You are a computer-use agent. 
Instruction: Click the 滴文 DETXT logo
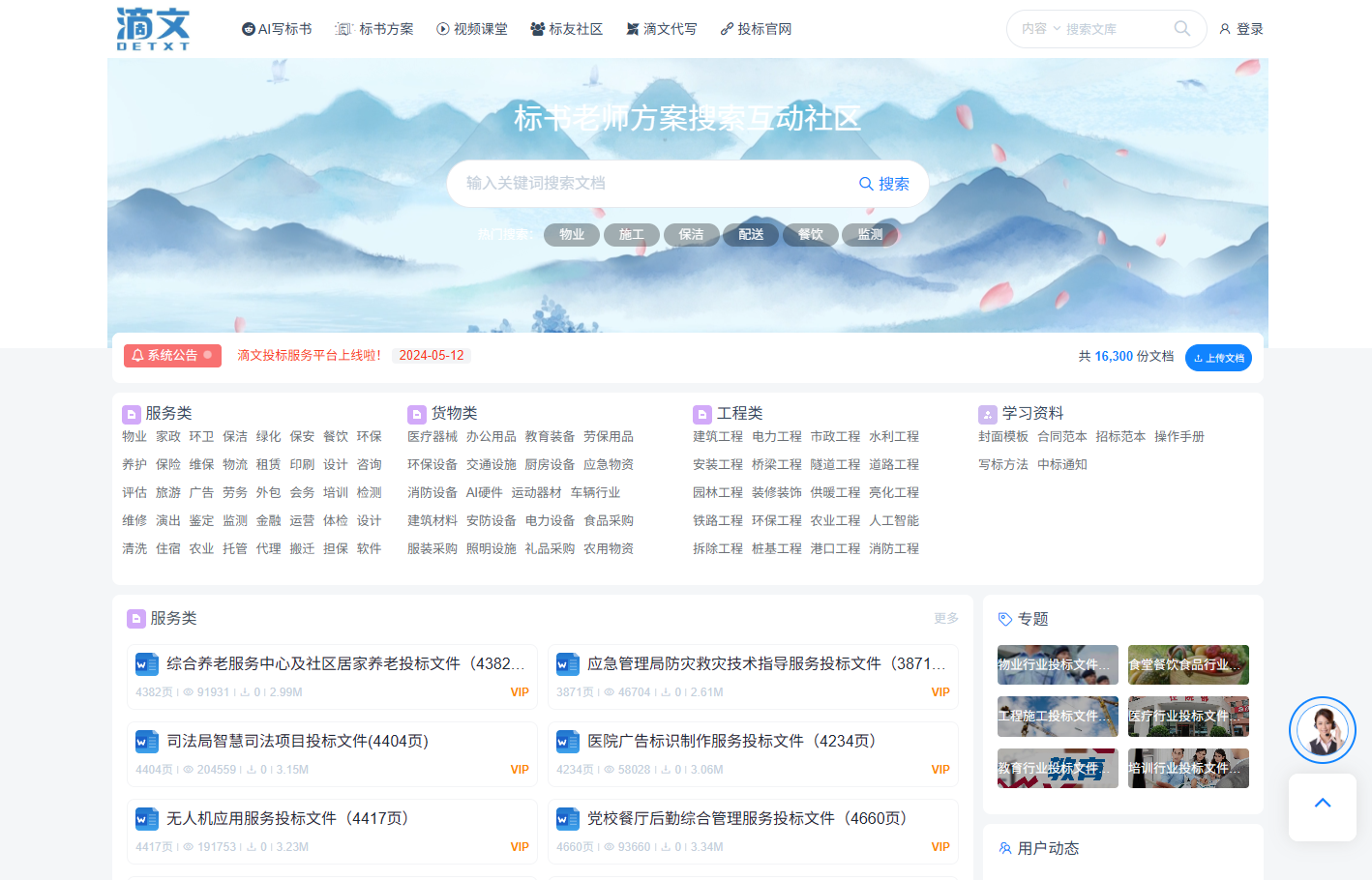pyautogui.click(x=153, y=29)
